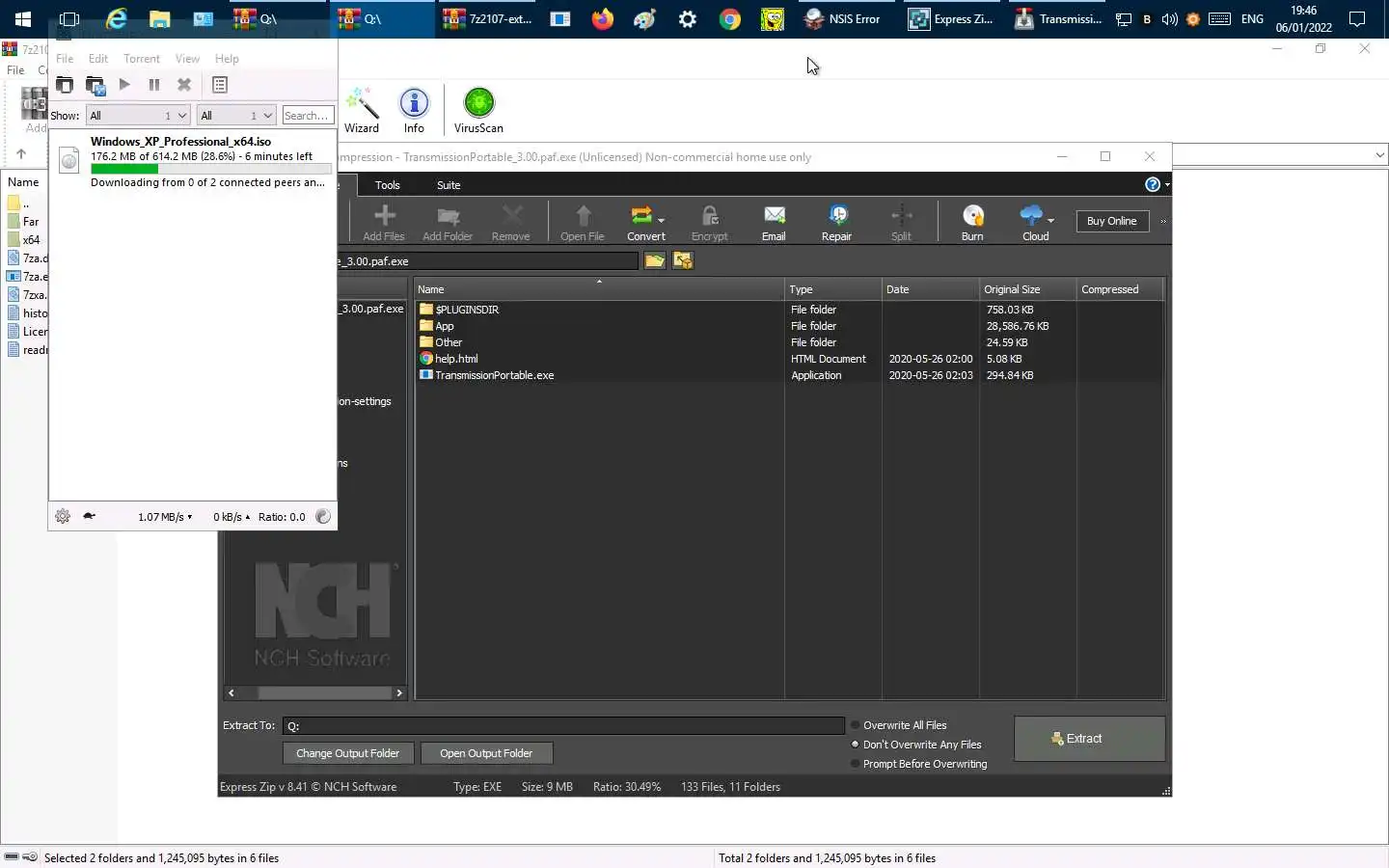
Task: Select help.html file row
Action: 789,359
